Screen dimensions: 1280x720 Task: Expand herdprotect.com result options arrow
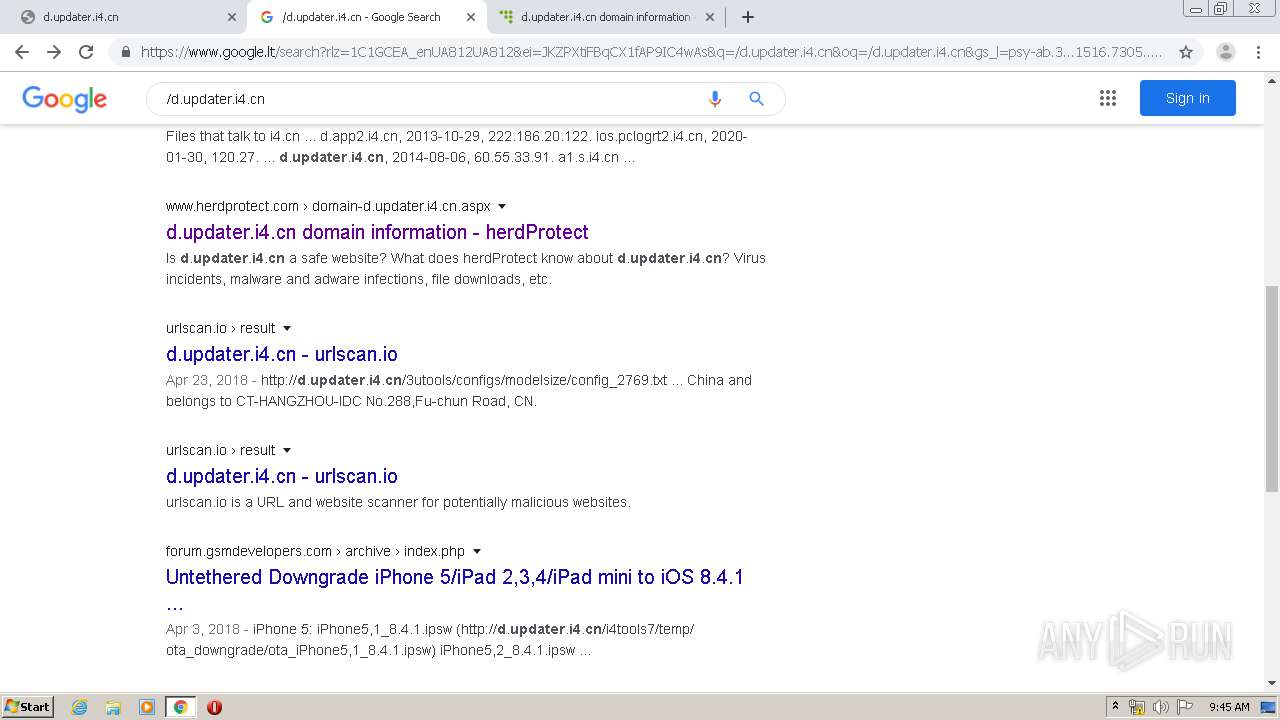point(502,207)
